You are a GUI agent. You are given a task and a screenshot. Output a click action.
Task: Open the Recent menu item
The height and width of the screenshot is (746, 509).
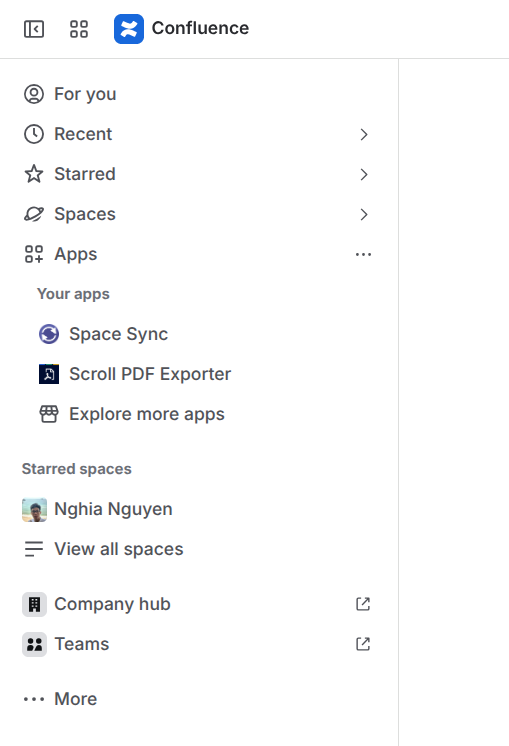(x=199, y=134)
